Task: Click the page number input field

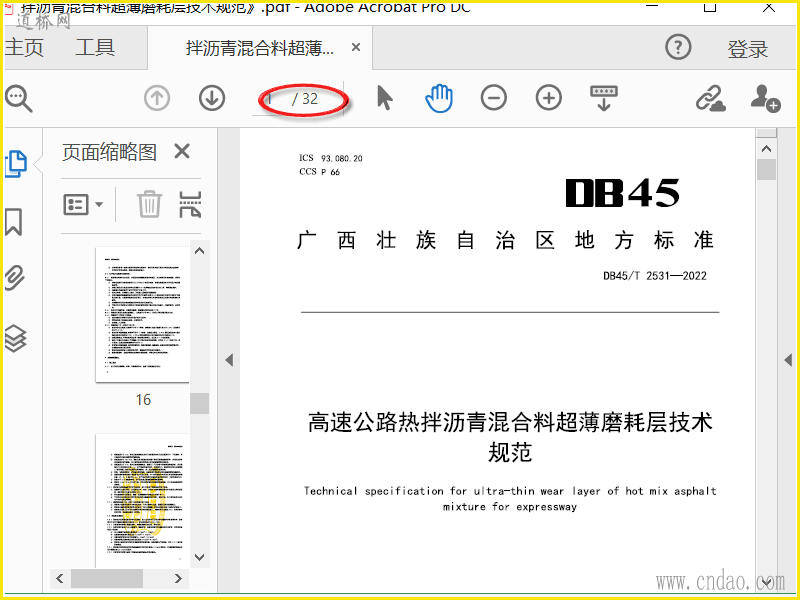Action: 273,98
